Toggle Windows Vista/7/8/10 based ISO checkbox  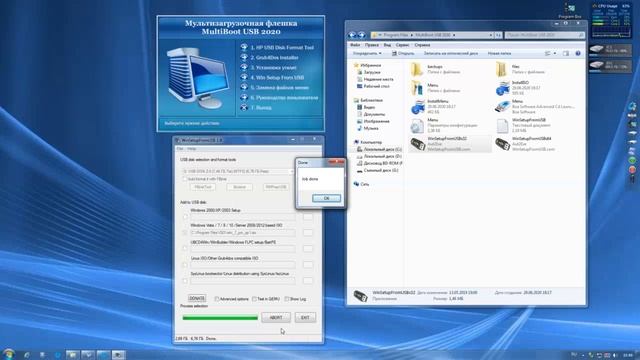click(185, 233)
